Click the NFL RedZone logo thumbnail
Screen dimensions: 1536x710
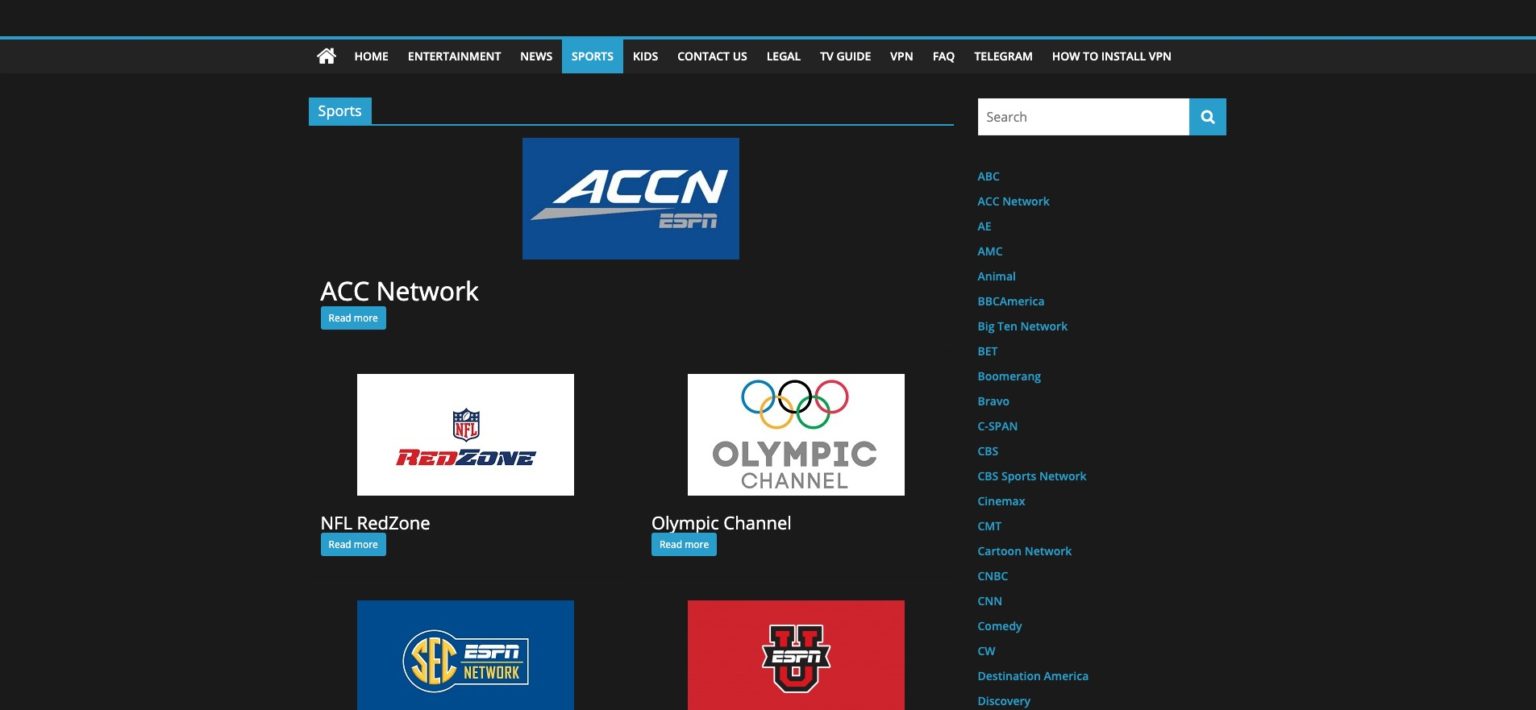click(x=465, y=434)
